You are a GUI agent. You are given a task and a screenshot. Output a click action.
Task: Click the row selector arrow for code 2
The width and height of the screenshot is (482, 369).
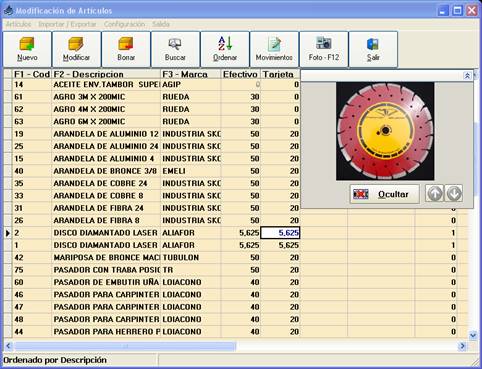[8, 233]
